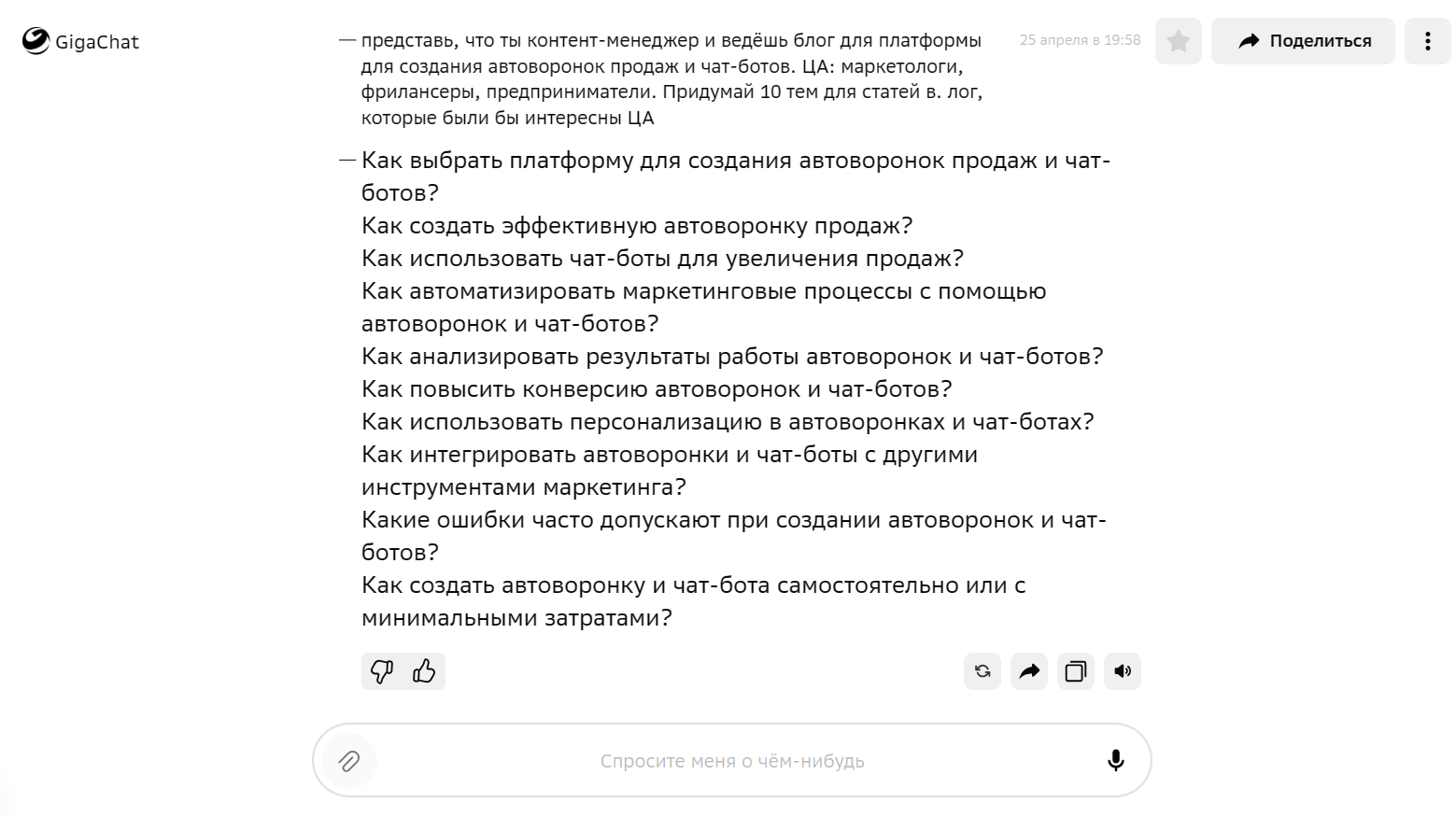Add the chat to favorites with the star
The height and width of the screenshot is (817, 1456).
1178,41
